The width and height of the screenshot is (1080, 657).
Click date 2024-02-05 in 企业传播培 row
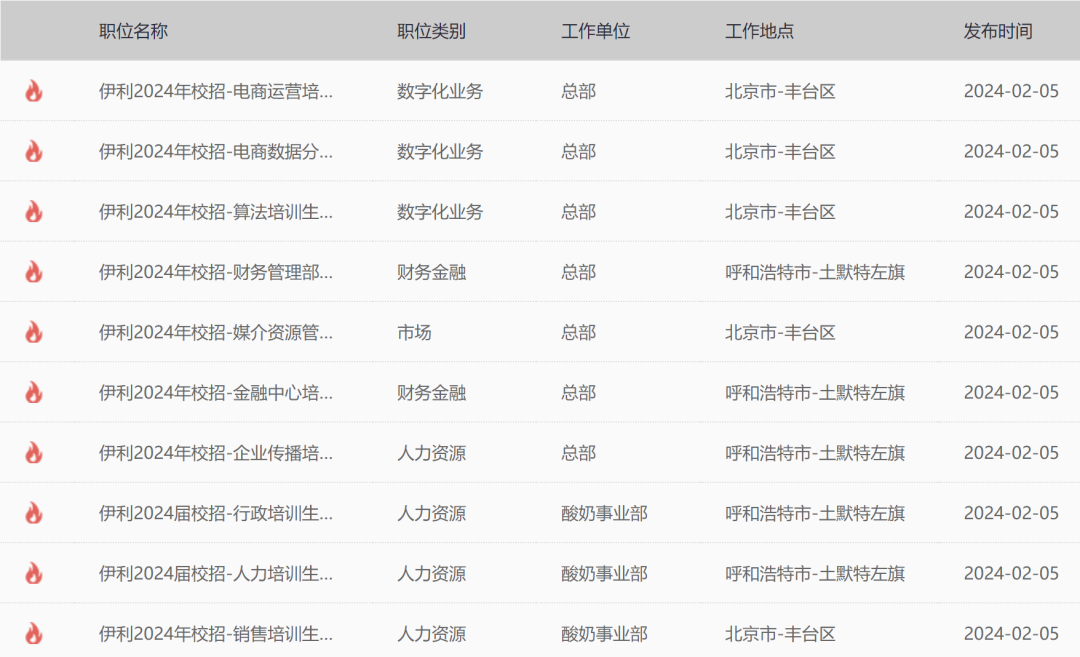click(x=1011, y=452)
